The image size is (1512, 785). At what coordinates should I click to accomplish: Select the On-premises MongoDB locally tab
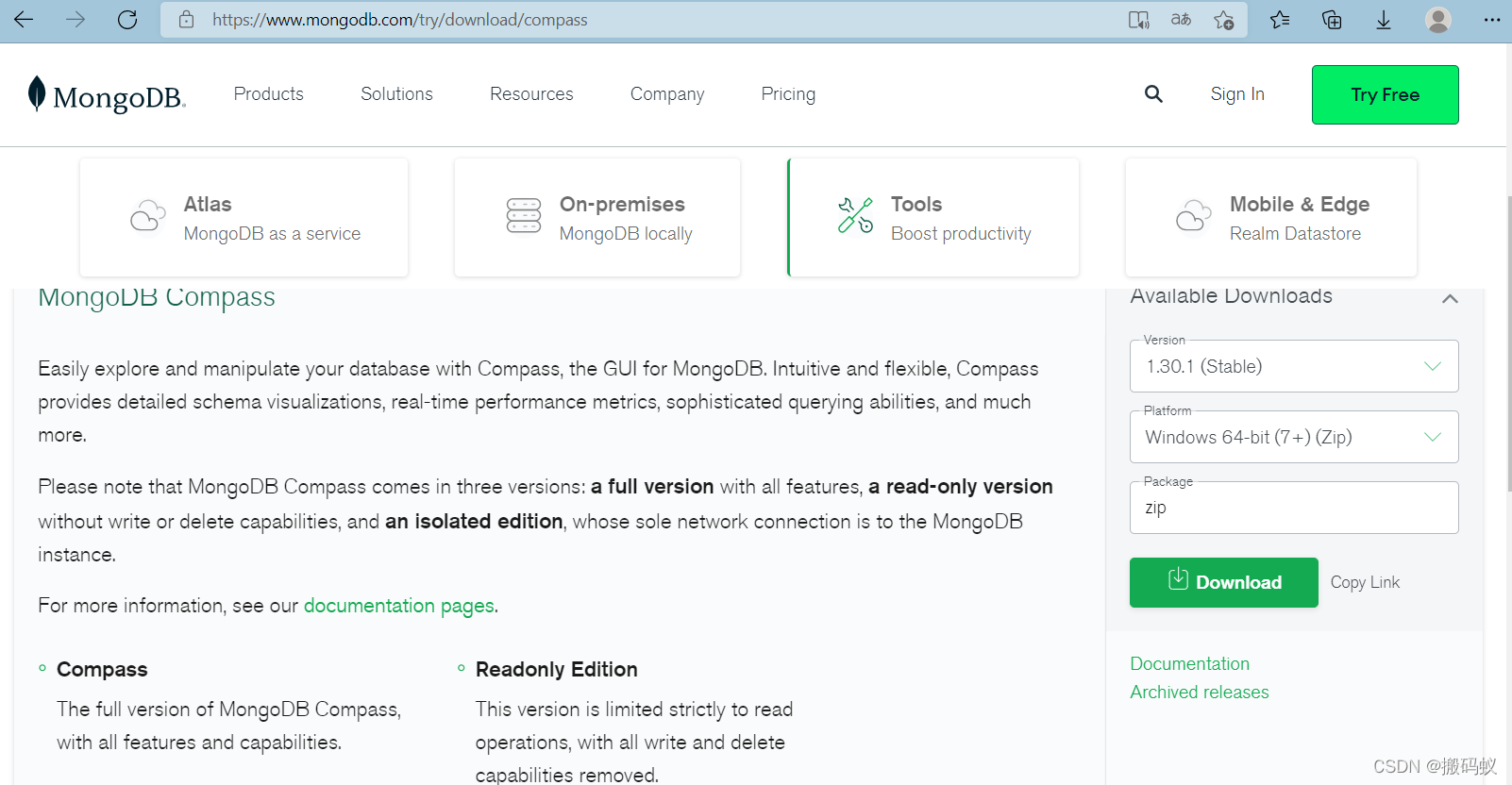[x=597, y=217]
